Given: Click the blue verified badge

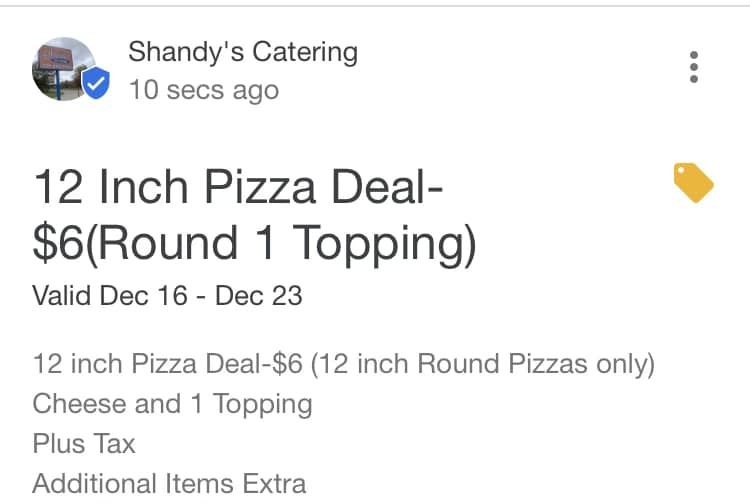Looking at the screenshot, I should [x=96, y=86].
